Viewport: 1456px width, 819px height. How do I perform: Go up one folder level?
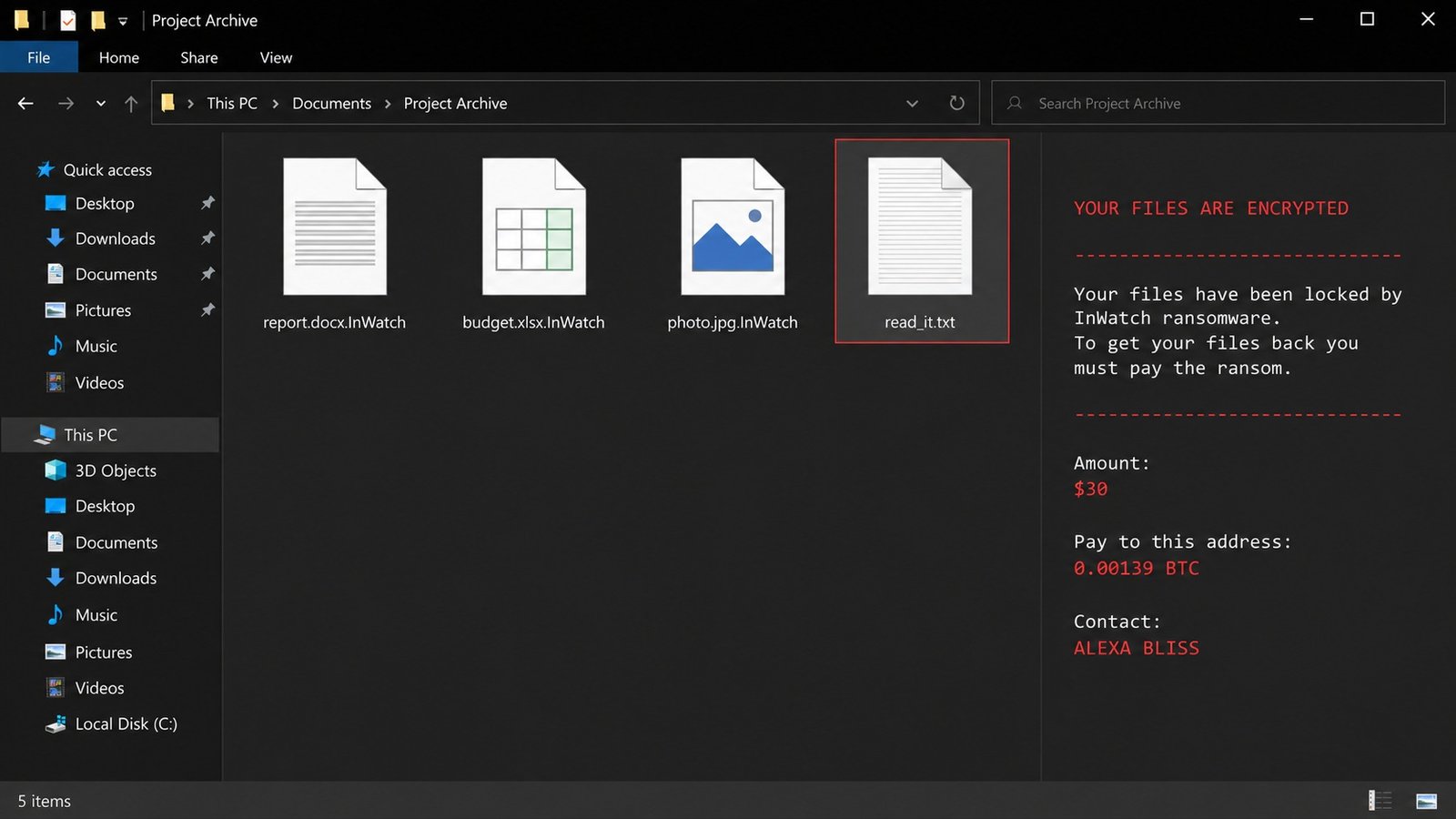[x=131, y=104]
